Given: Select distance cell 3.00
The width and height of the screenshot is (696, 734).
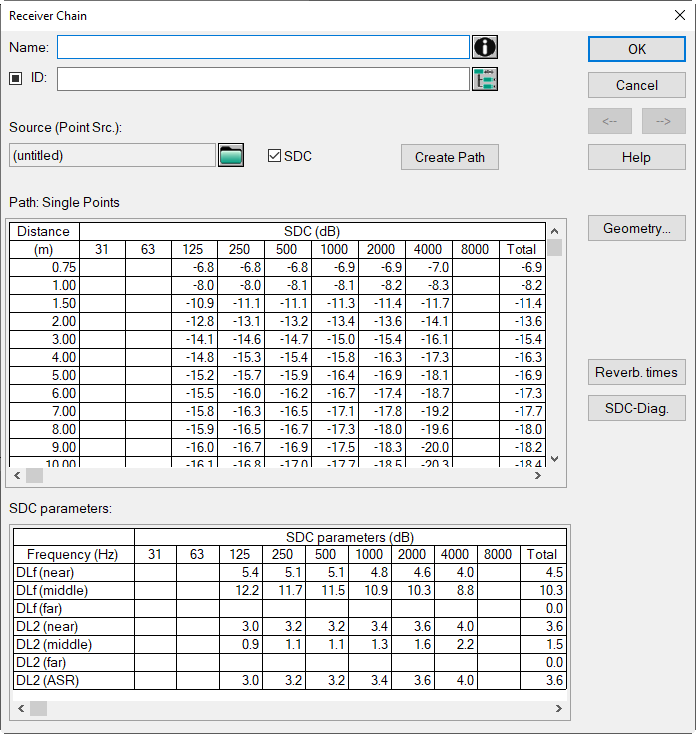Looking at the screenshot, I should pos(44,339).
